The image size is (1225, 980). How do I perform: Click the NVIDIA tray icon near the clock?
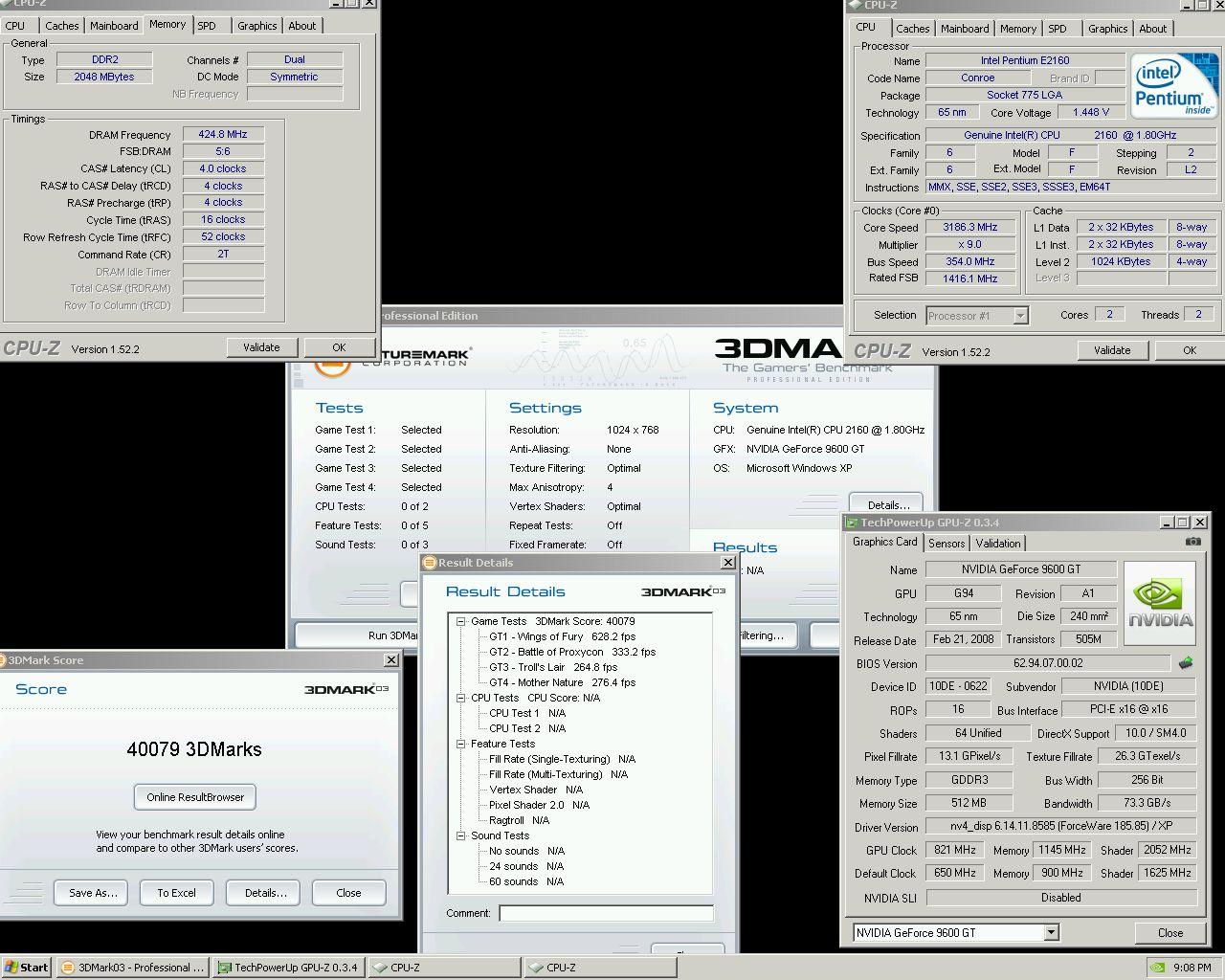click(1157, 968)
